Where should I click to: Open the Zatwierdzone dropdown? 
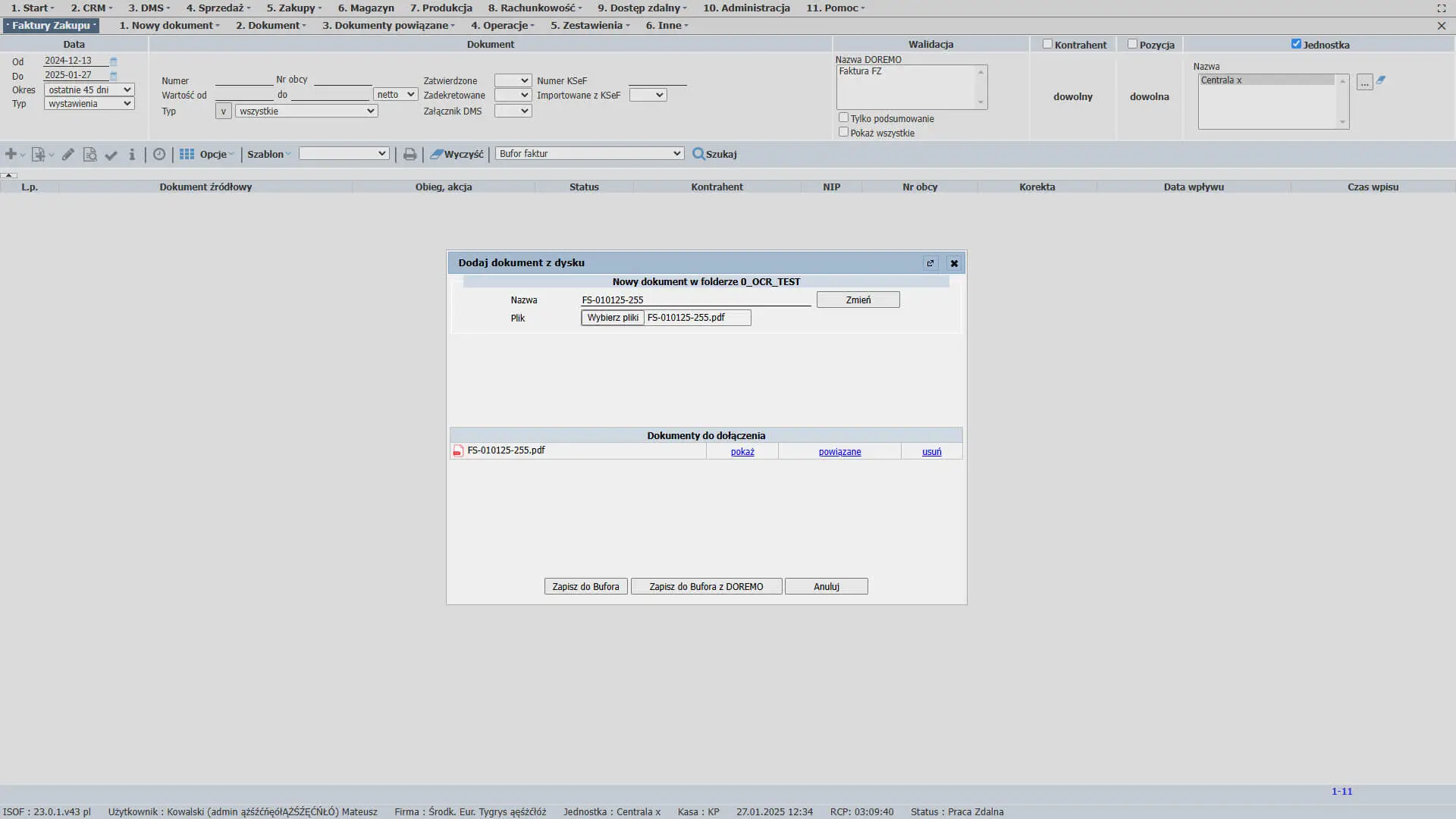[513, 80]
